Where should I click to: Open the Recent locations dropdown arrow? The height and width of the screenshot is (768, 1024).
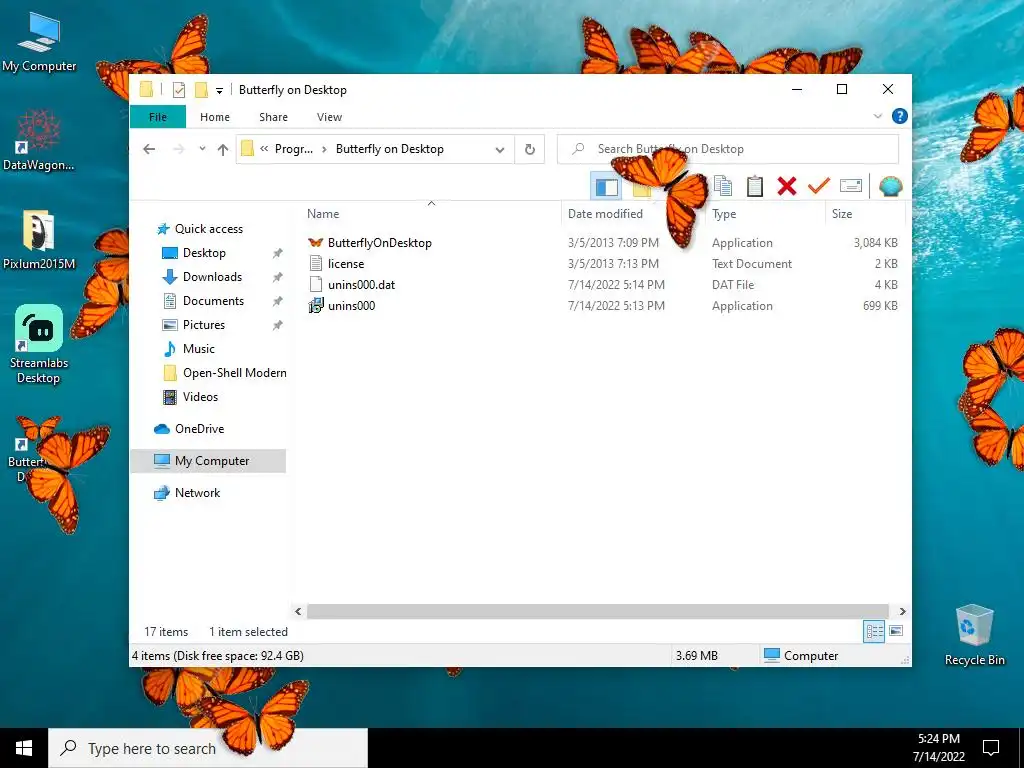[x=202, y=149]
